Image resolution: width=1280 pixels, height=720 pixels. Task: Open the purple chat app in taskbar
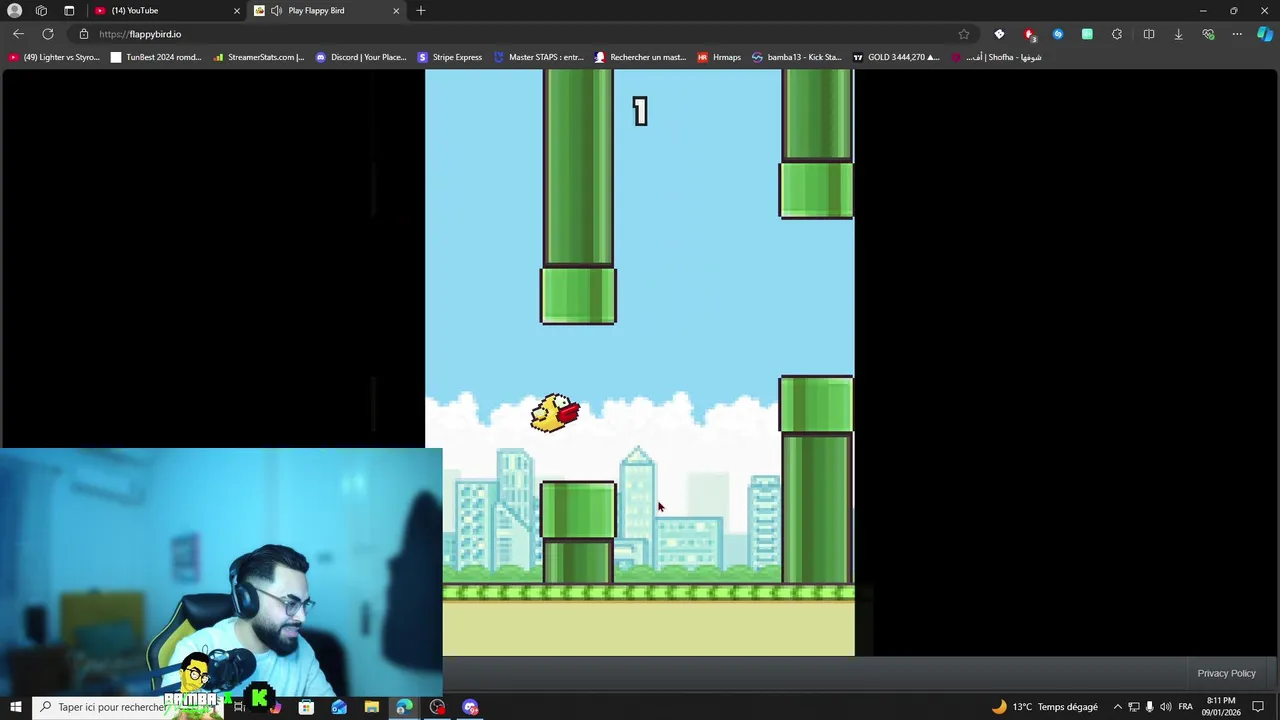pos(470,707)
